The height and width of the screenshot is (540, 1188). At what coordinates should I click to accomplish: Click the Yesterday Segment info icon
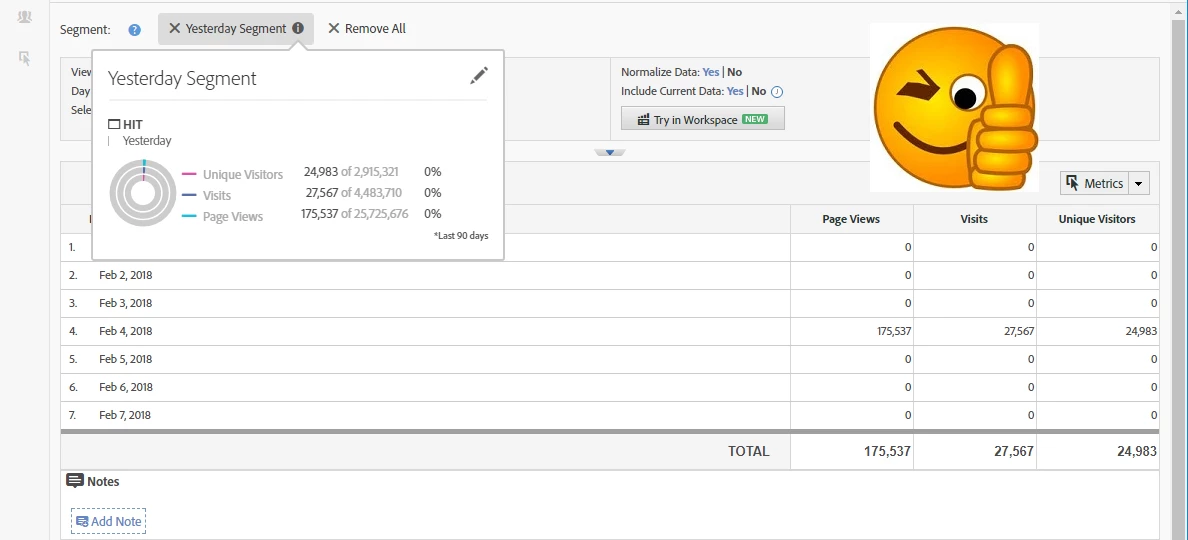click(298, 28)
